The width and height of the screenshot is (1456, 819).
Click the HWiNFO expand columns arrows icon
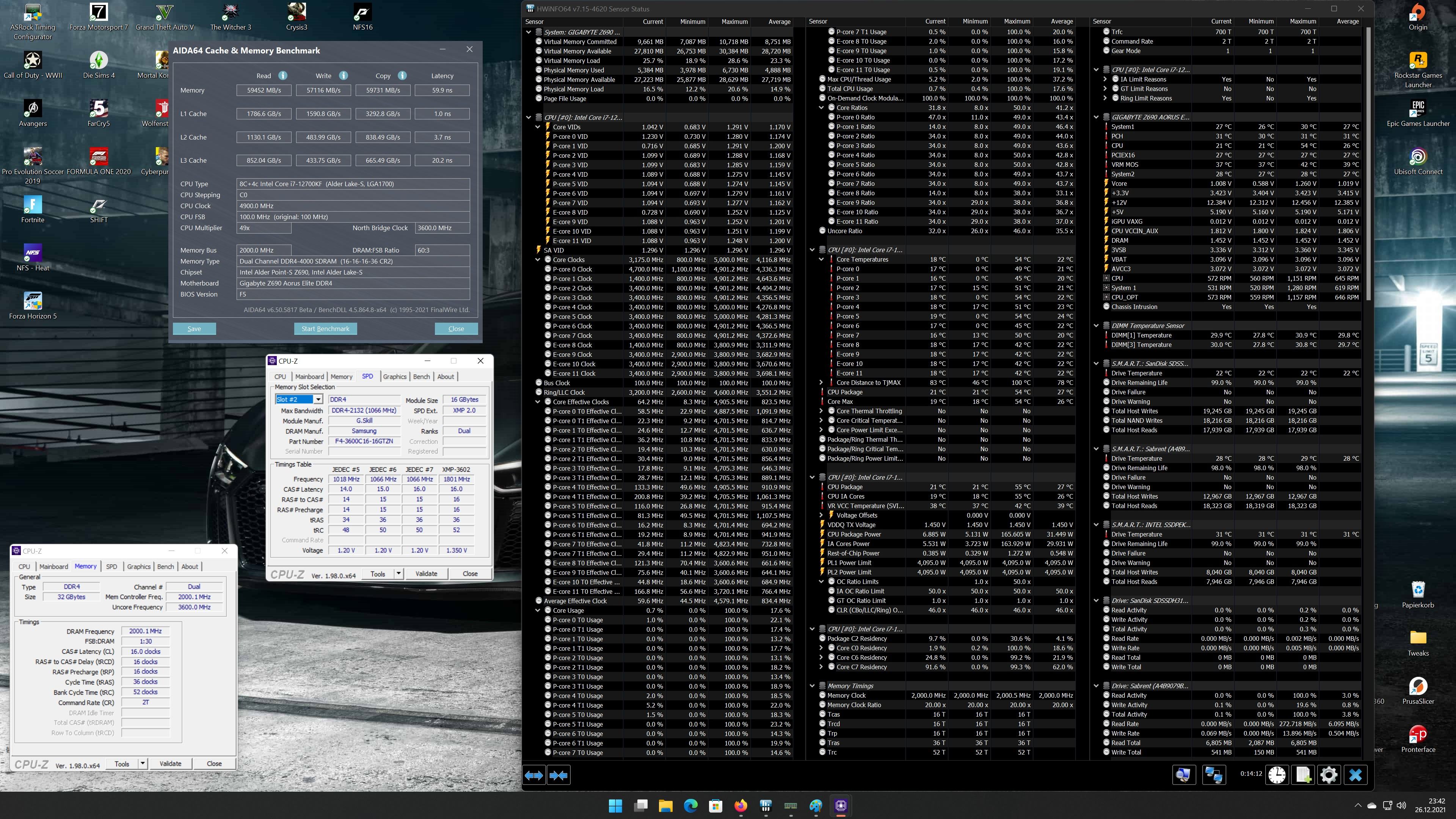click(533, 775)
